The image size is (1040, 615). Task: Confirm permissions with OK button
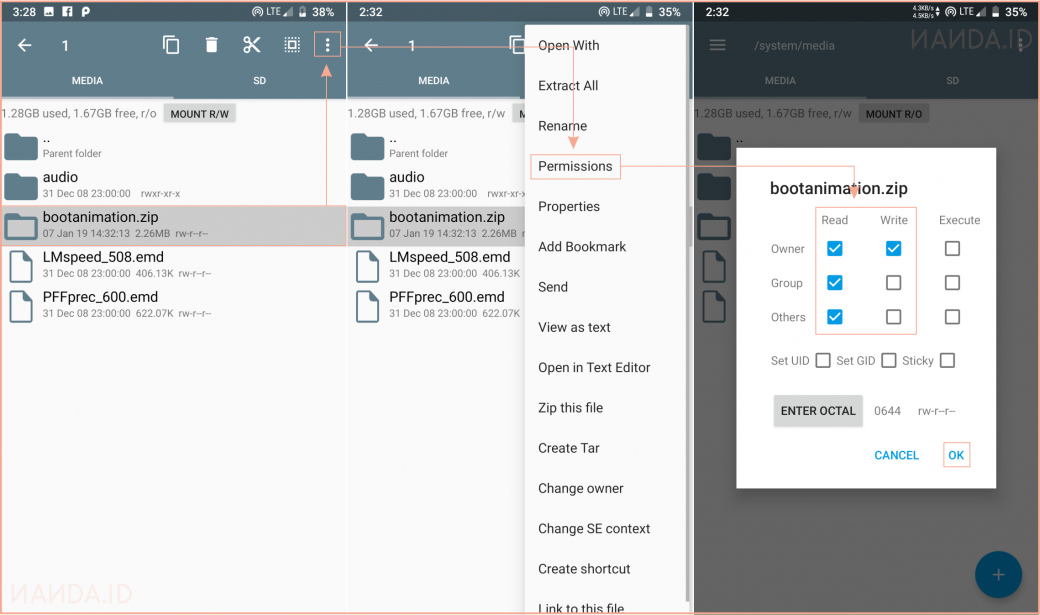point(956,455)
